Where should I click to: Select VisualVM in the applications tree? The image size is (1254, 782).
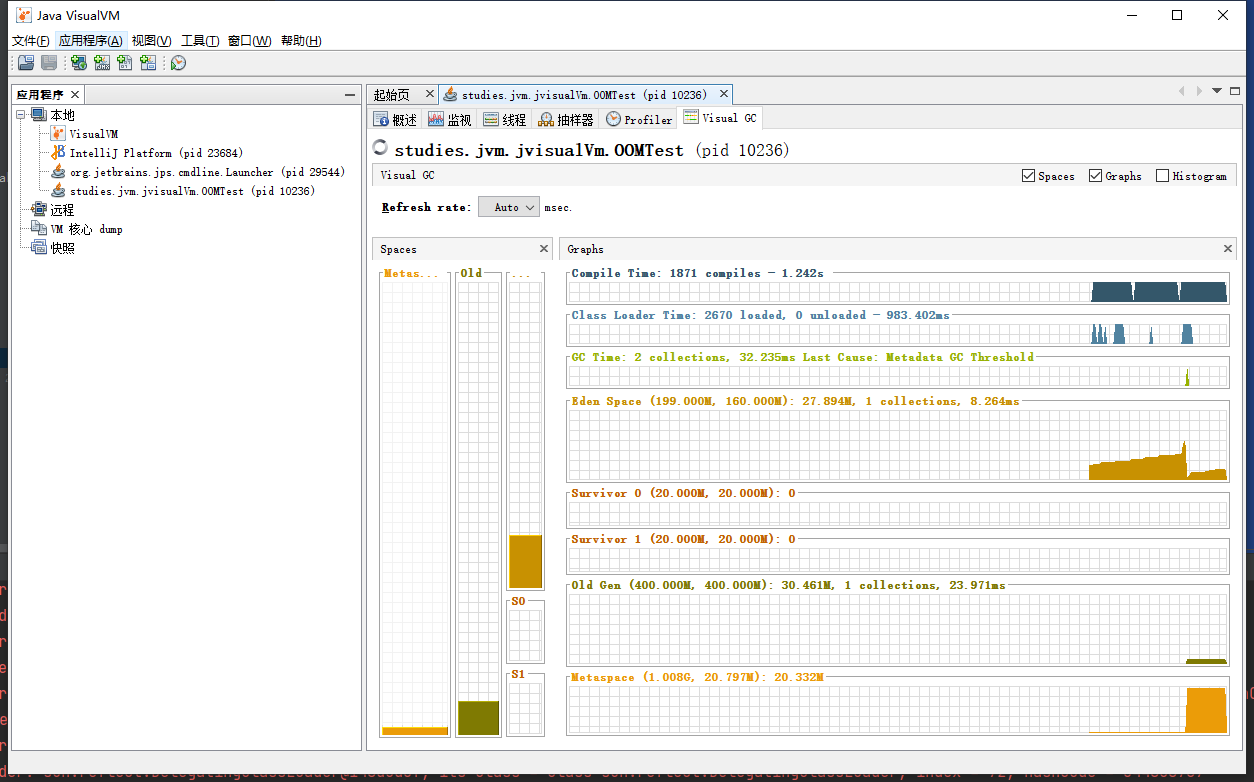click(x=93, y=134)
